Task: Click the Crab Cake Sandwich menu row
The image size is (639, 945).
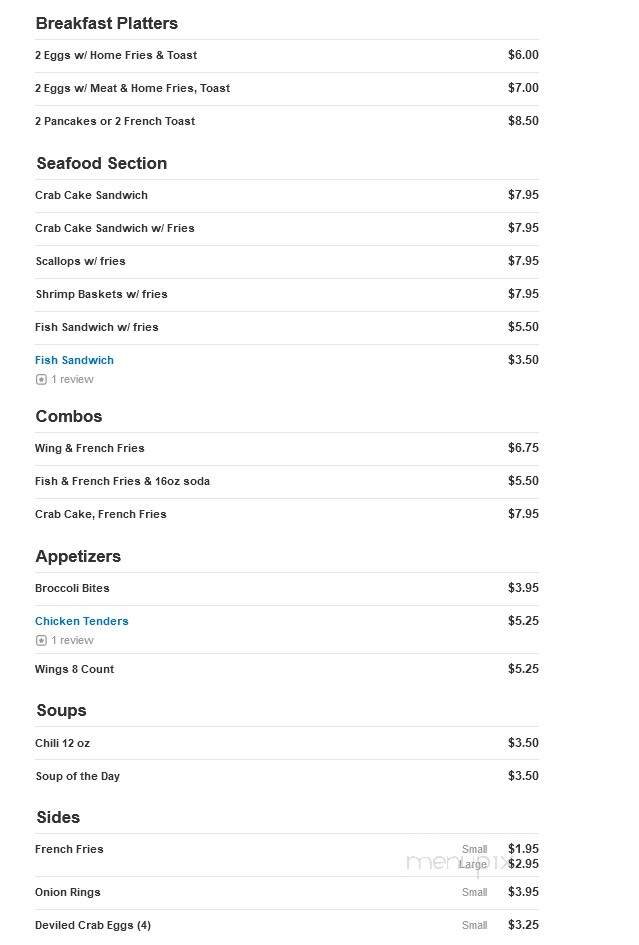Action: click(x=91, y=195)
